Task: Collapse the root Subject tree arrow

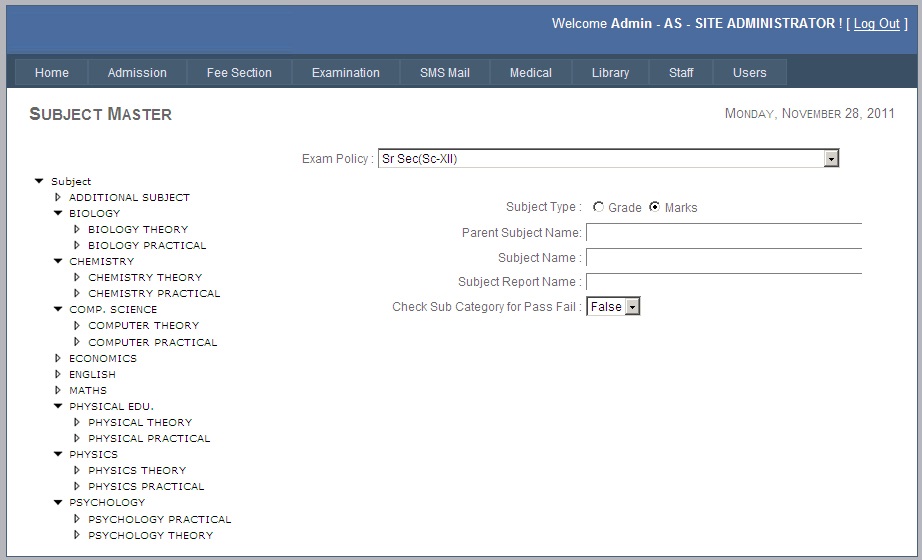Action: 39,181
